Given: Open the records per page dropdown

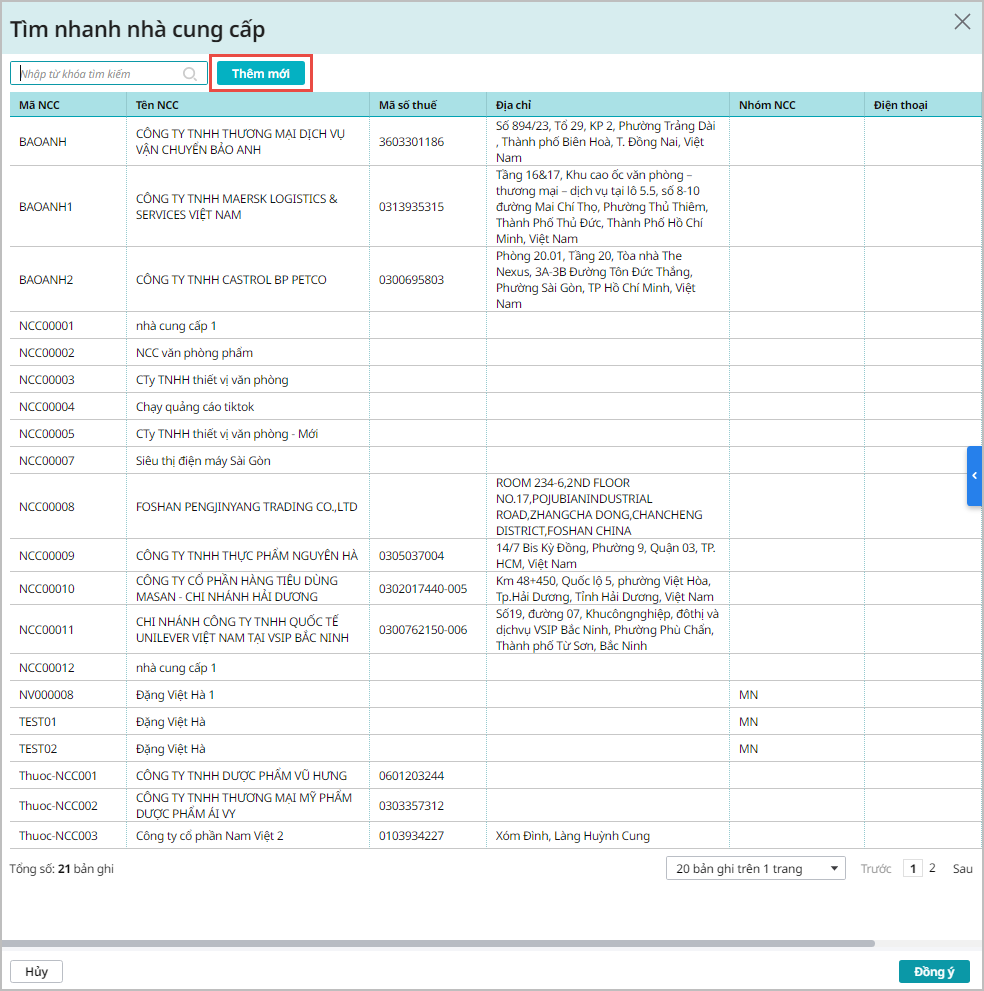Looking at the screenshot, I should point(755,869).
